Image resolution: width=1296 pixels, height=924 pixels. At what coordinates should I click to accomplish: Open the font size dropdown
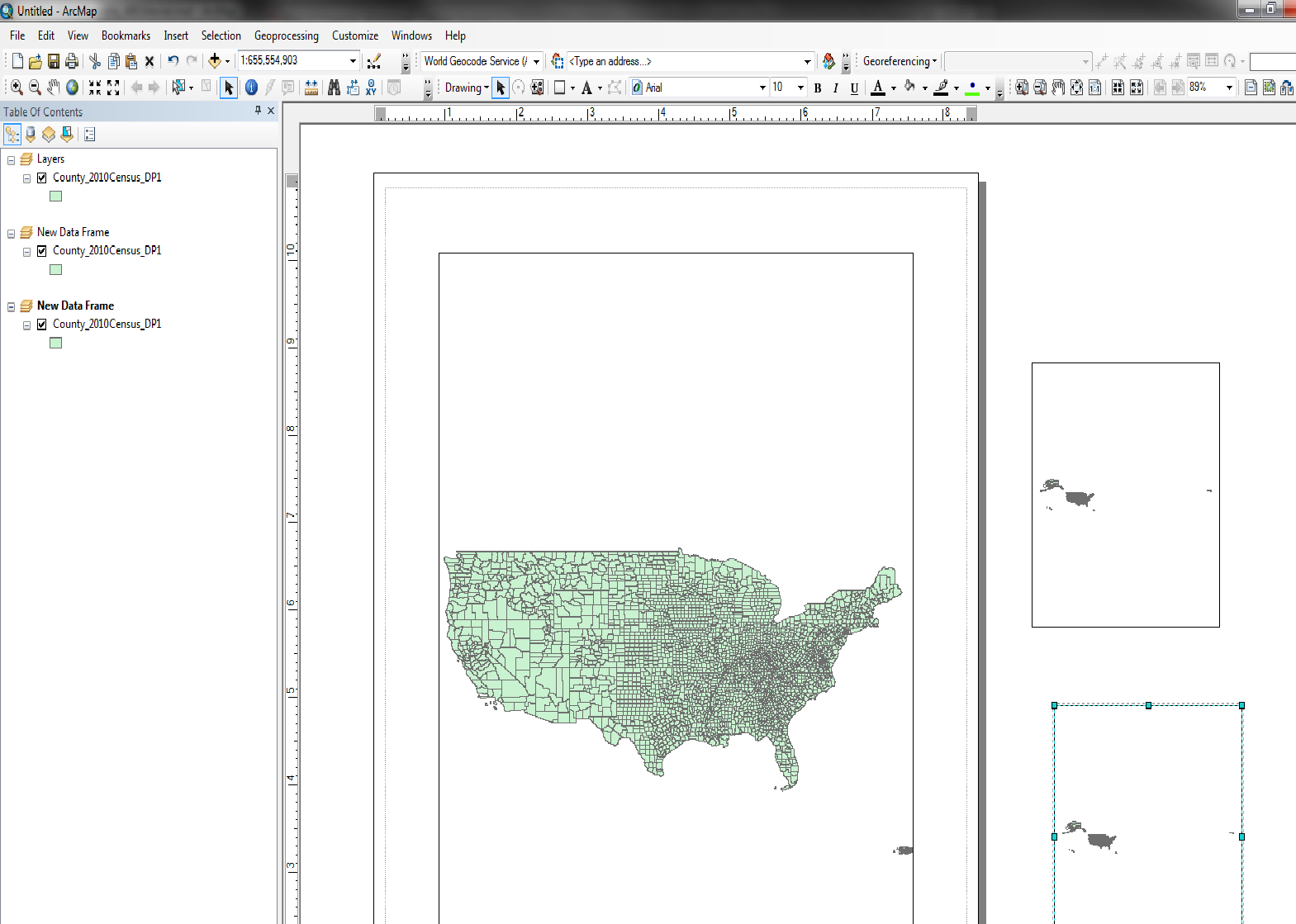pos(800,88)
